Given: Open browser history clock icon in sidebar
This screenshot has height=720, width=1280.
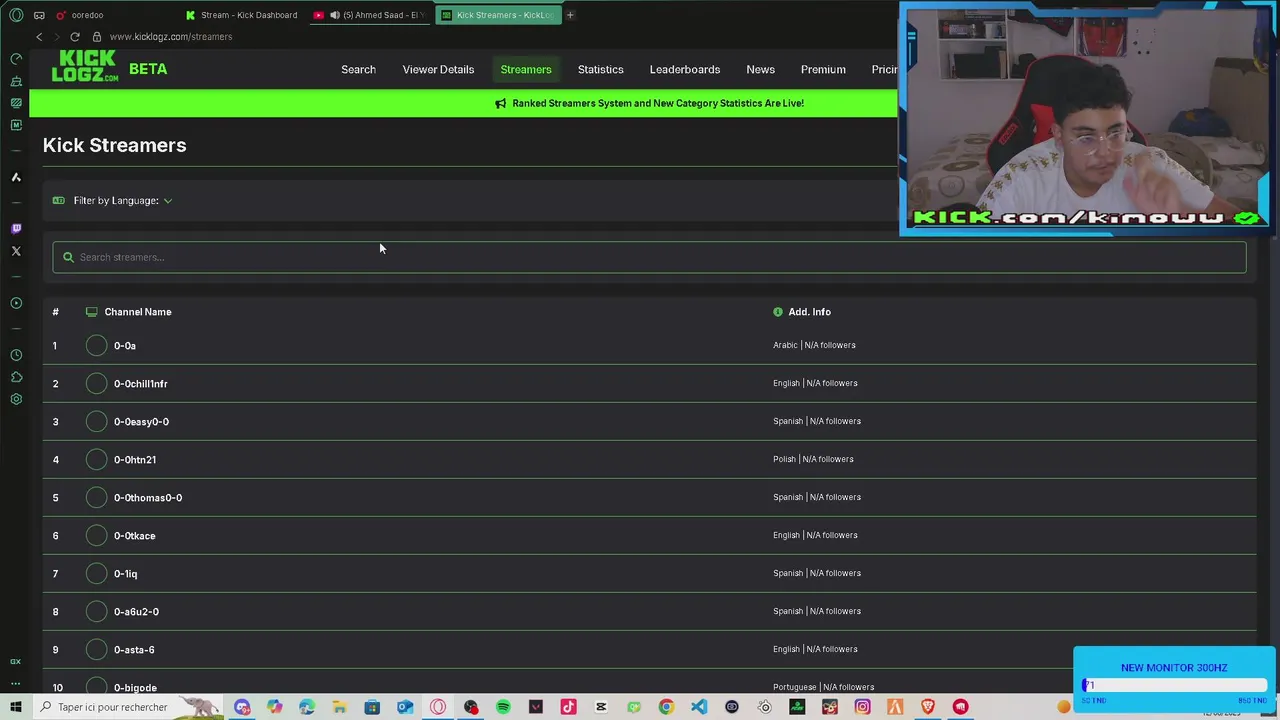Looking at the screenshot, I should click(16, 355).
